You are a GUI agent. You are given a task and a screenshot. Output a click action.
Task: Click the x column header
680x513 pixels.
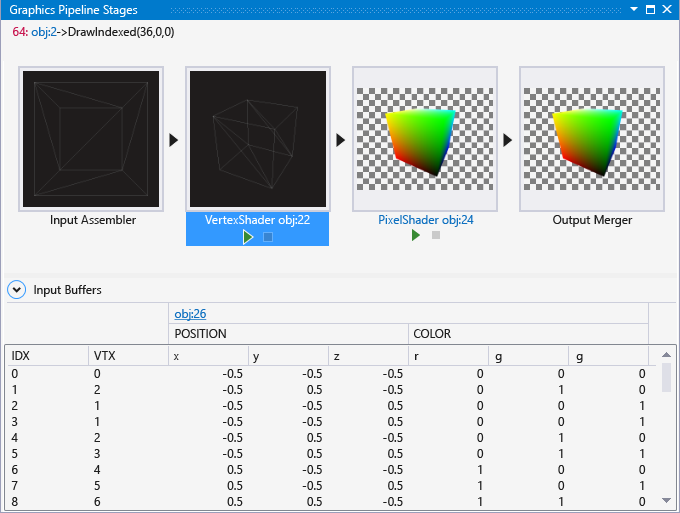pos(208,356)
